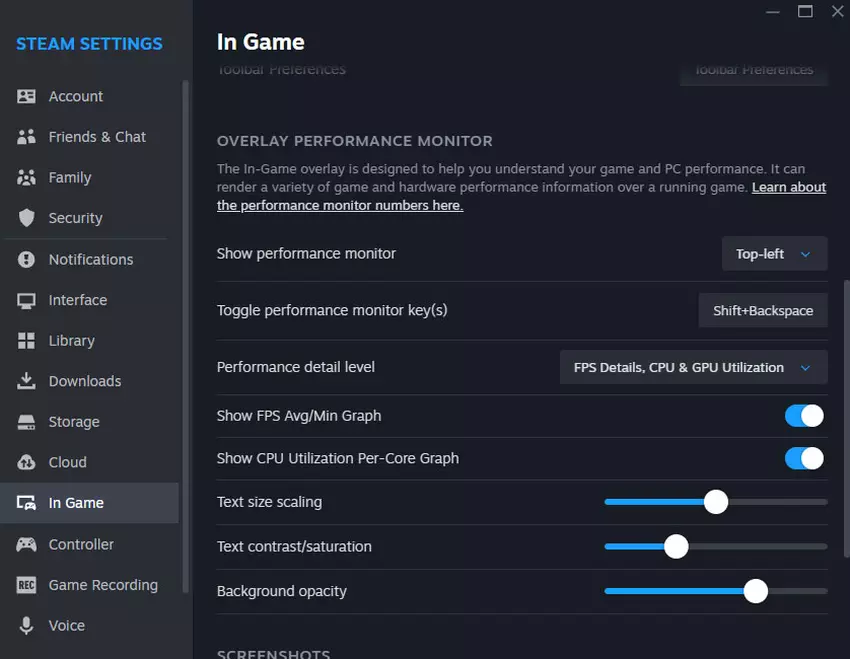Click the Controller gamepad icon
The height and width of the screenshot is (659, 850).
pos(28,544)
